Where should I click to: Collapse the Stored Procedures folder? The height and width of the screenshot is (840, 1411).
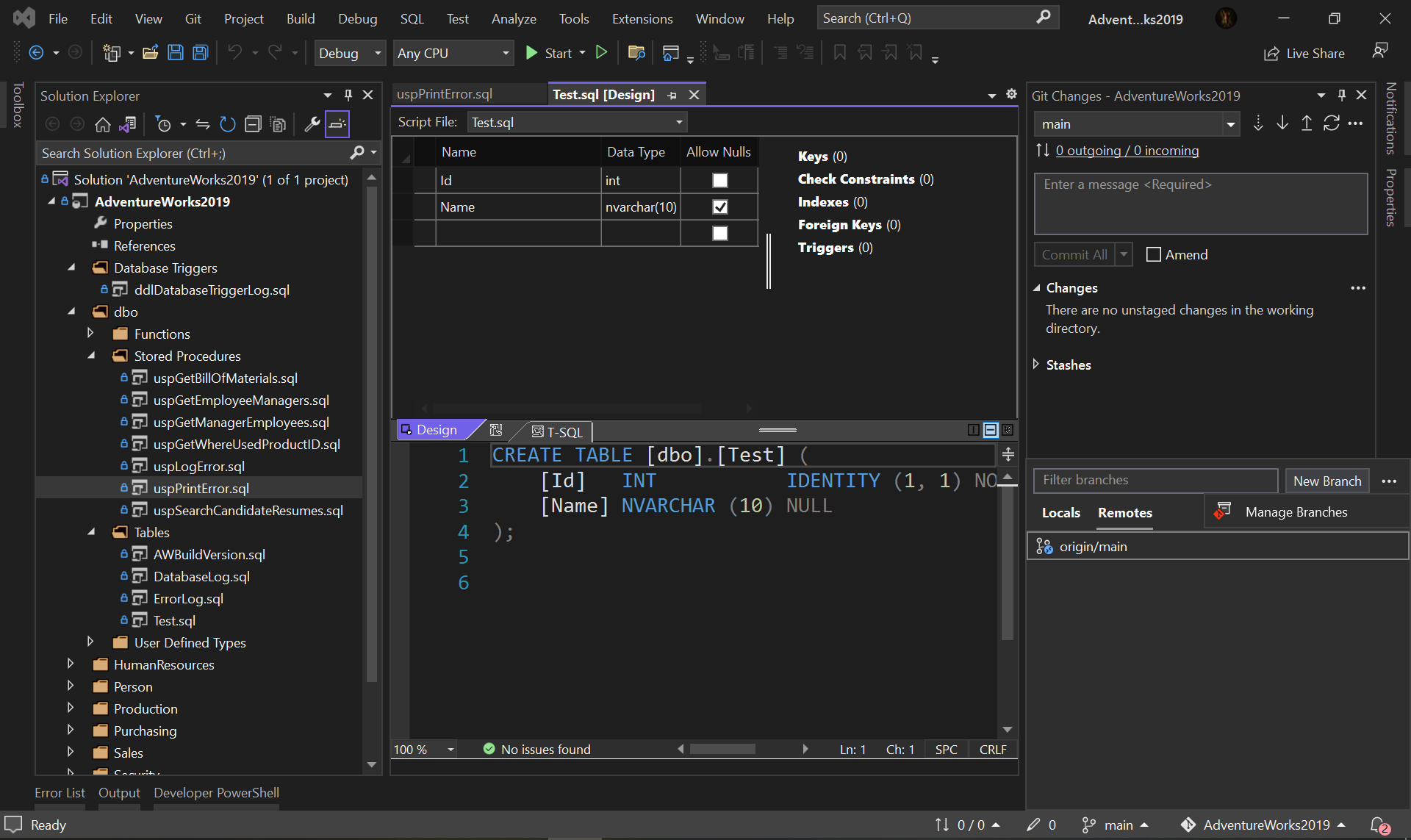pyautogui.click(x=91, y=356)
